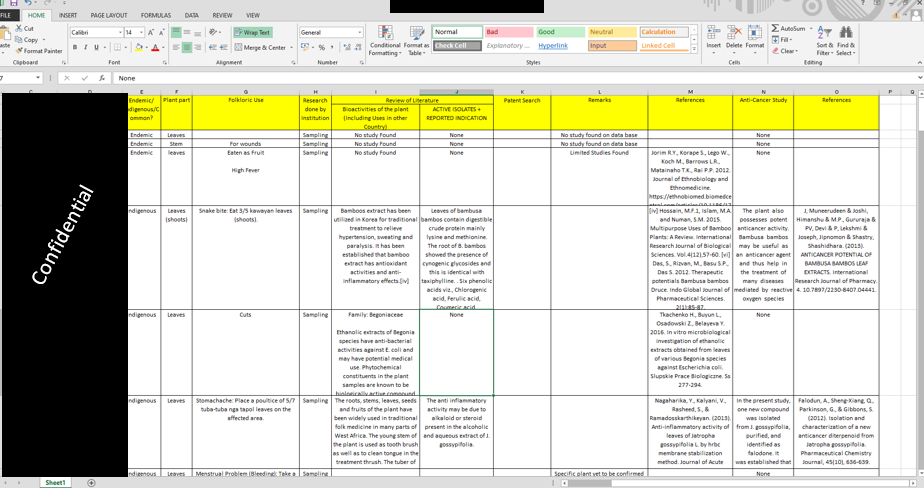924x488 pixels.
Task: Switch to the PAGE LAYOUT tab
Action: click(x=108, y=15)
